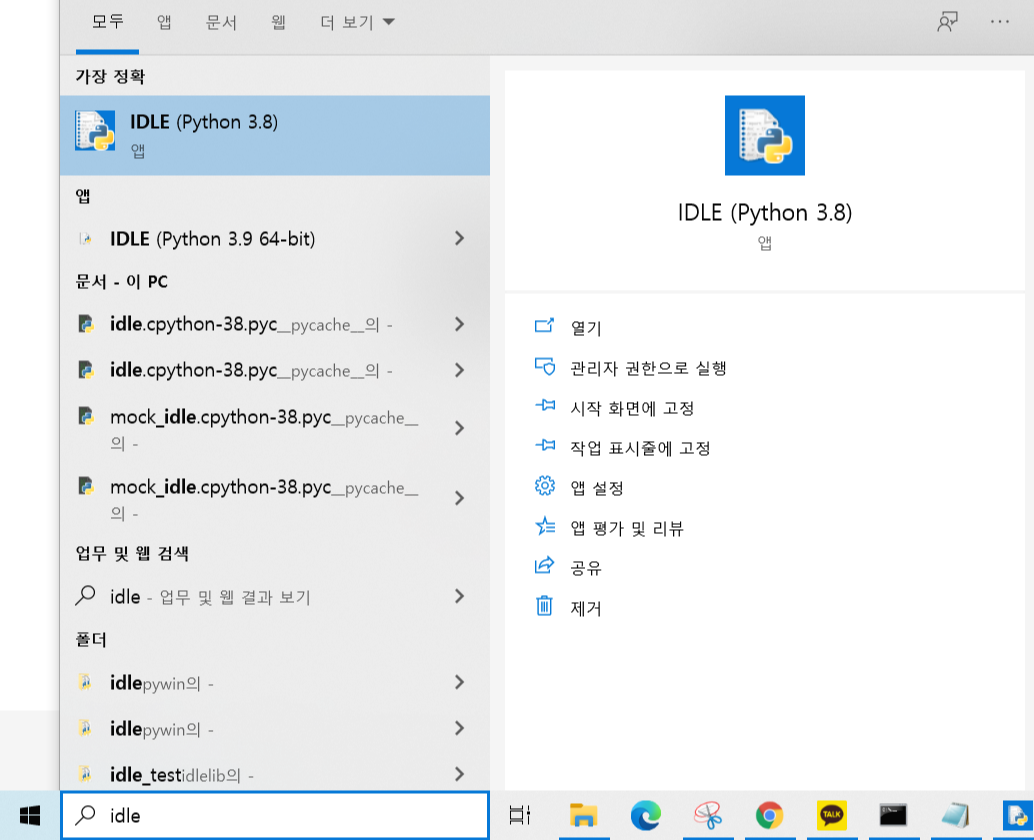The width and height of the screenshot is (1034, 840).
Task: Click the large IDLE Python 3.8 preview icon
Action: tap(764, 135)
